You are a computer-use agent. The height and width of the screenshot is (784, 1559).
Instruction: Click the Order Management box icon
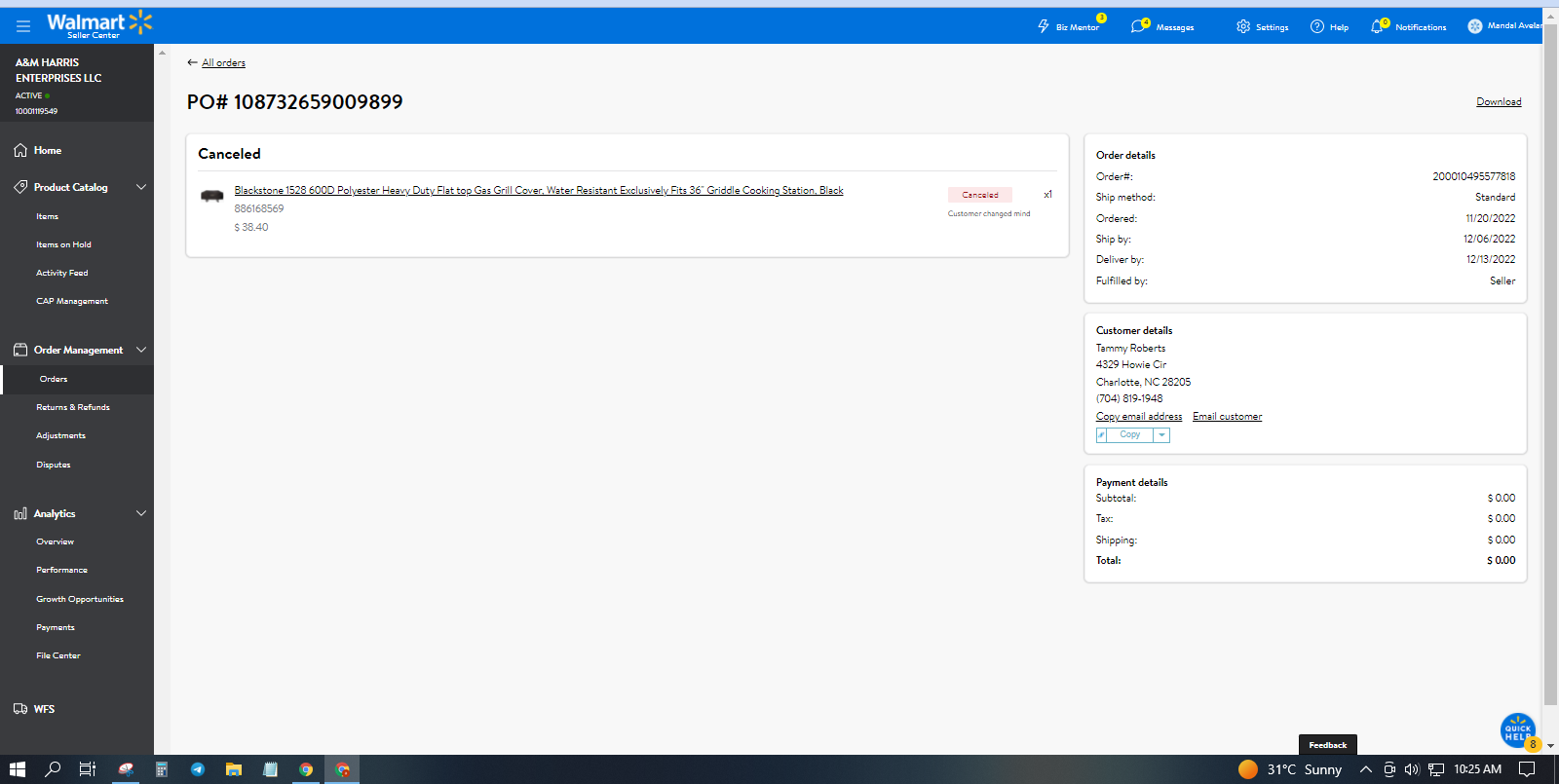20,350
